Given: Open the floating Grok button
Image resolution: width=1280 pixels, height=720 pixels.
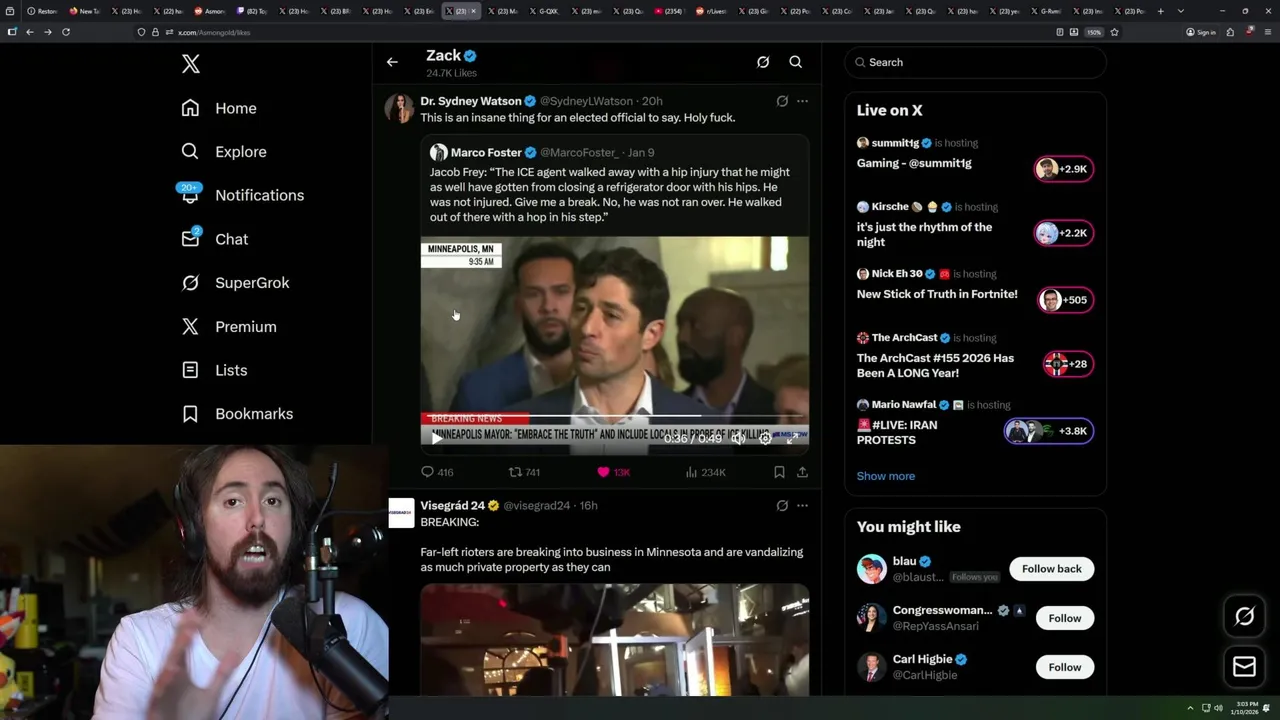Looking at the screenshot, I should coord(1244,617).
